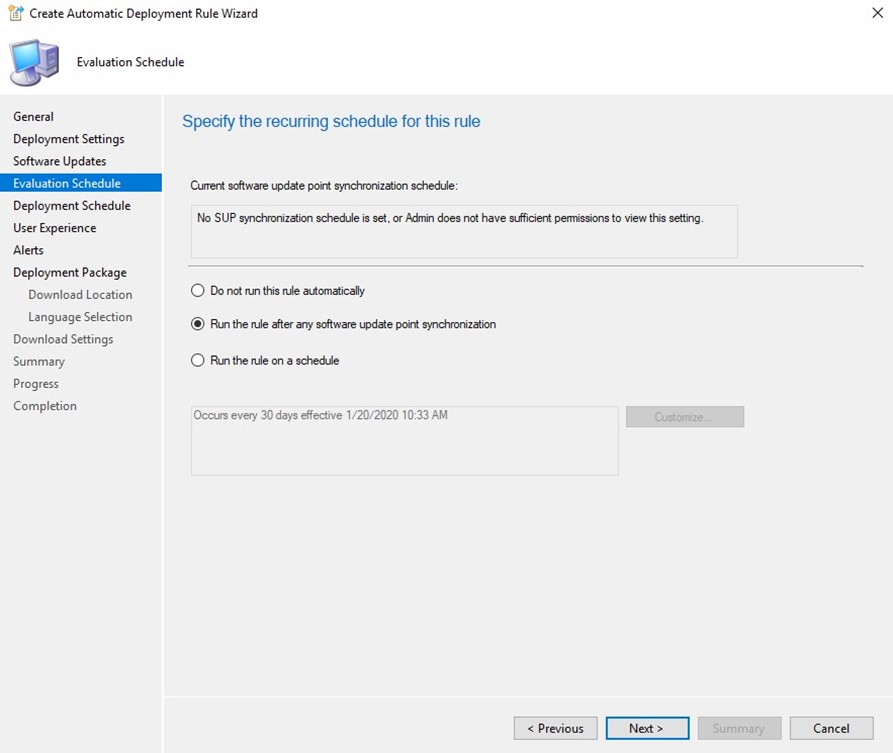The image size is (893, 753).
Task: Select Evaluation Schedule in sidebar
Action: [x=81, y=183]
